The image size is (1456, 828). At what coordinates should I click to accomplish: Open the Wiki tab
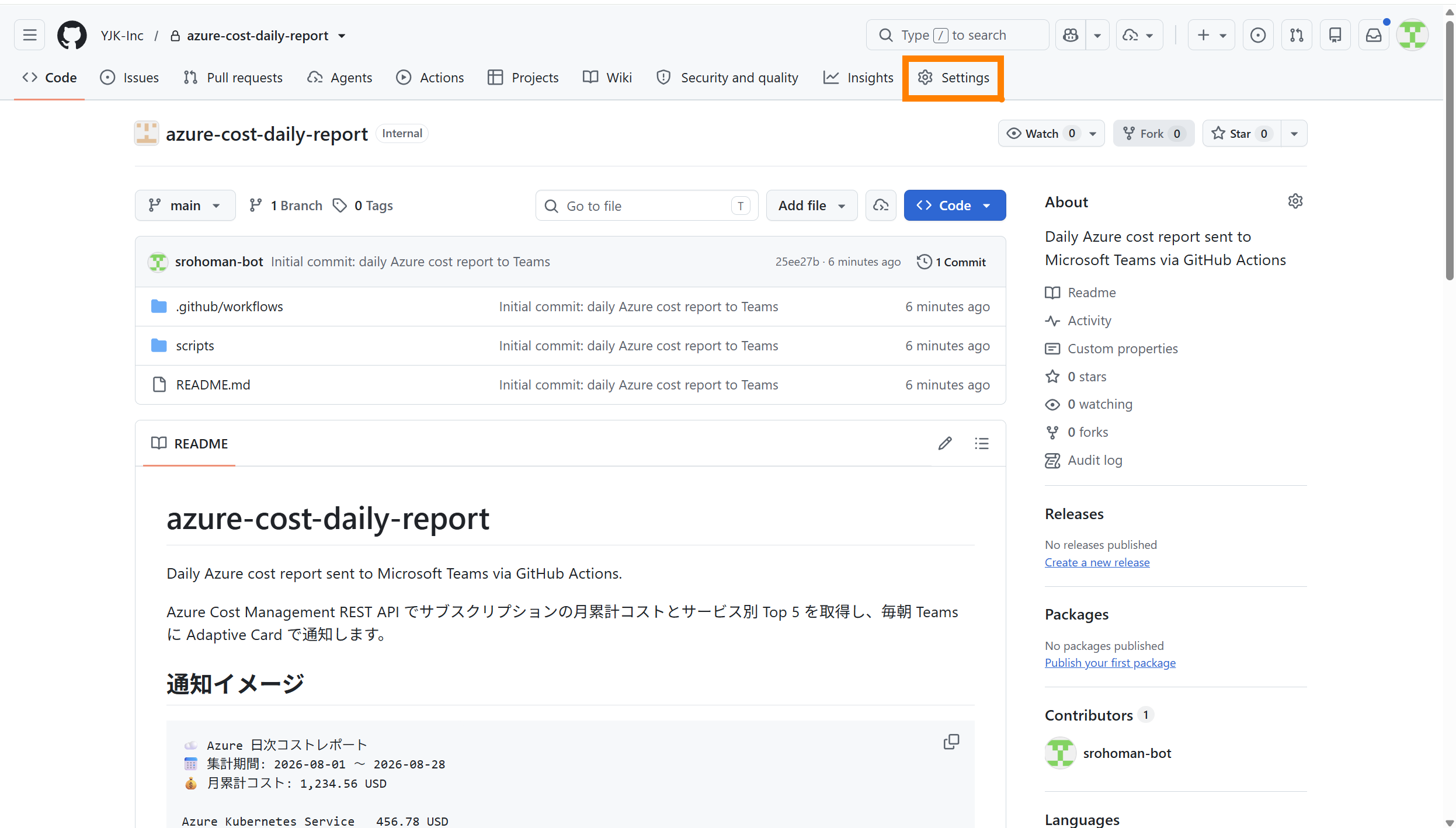click(607, 78)
